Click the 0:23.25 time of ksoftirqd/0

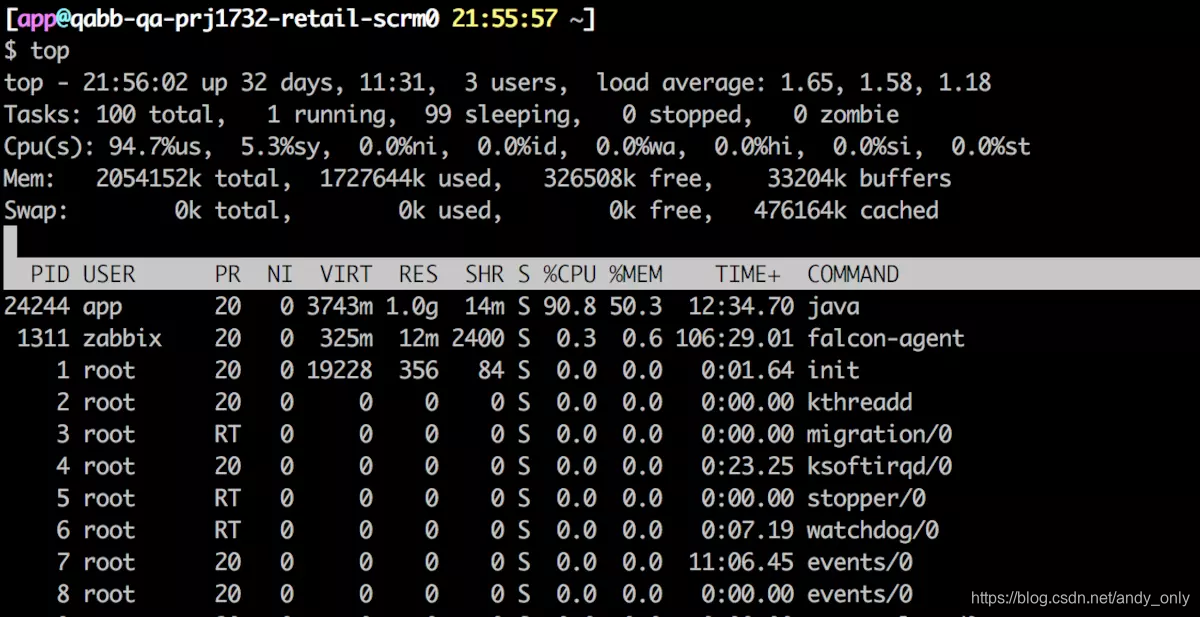pos(748,466)
